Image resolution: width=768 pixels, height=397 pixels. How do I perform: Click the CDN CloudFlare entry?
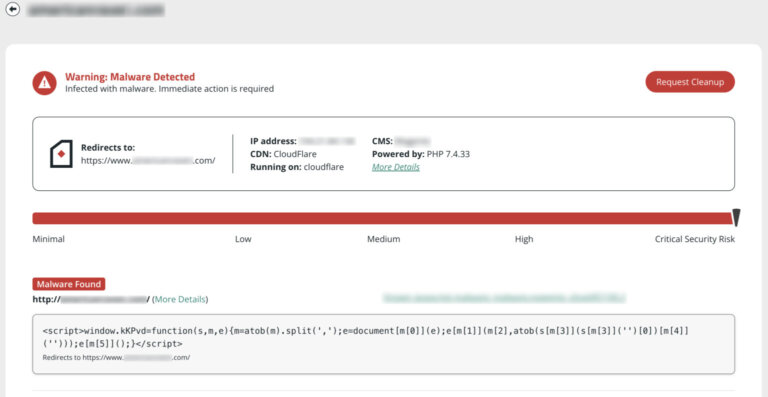tap(283, 154)
